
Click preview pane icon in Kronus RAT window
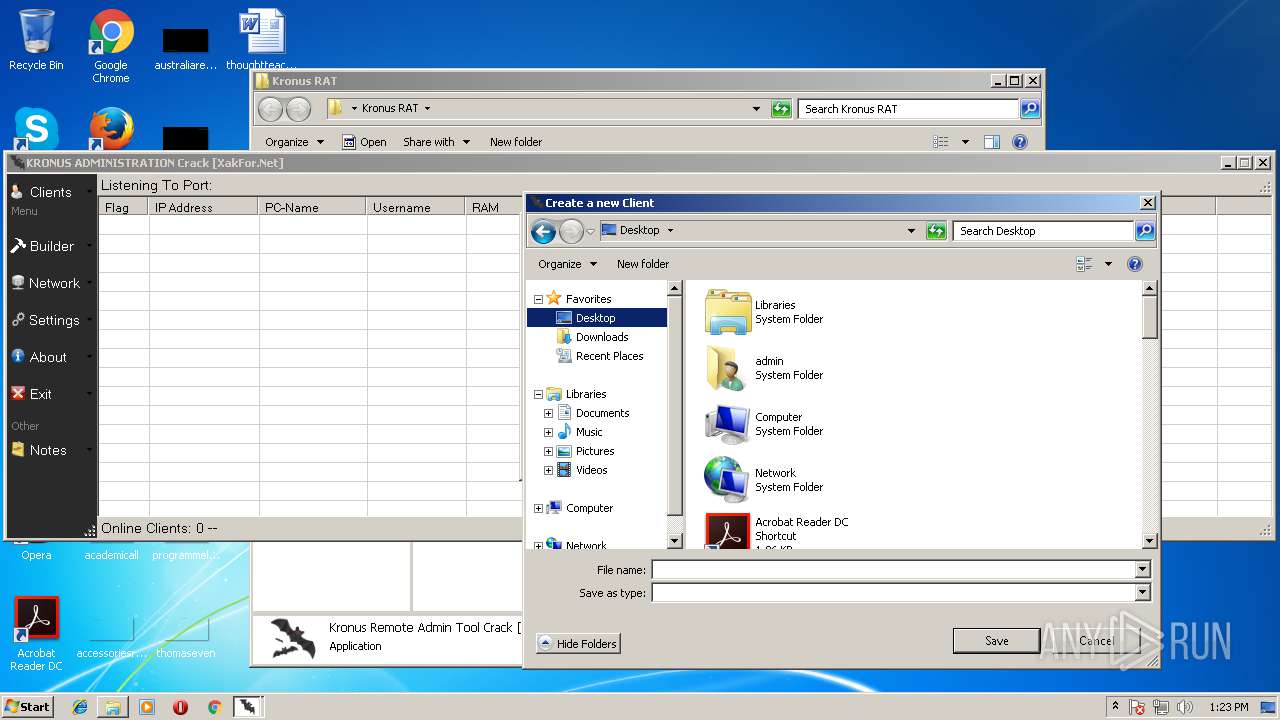pyautogui.click(x=992, y=142)
